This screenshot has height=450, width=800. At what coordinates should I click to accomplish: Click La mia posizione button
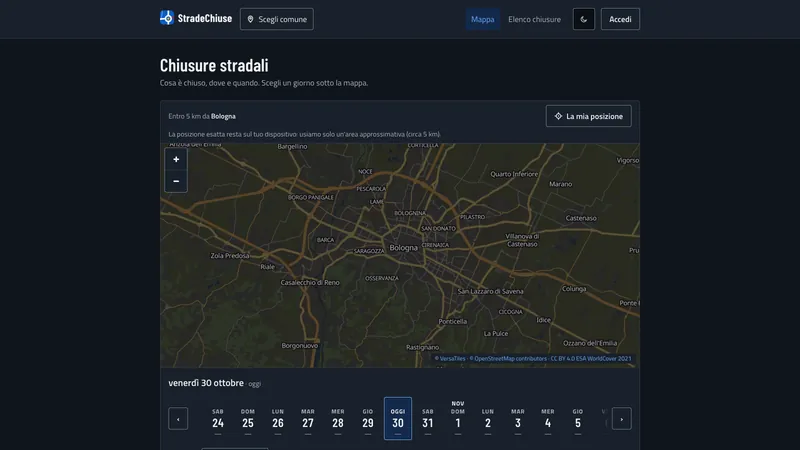588,116
